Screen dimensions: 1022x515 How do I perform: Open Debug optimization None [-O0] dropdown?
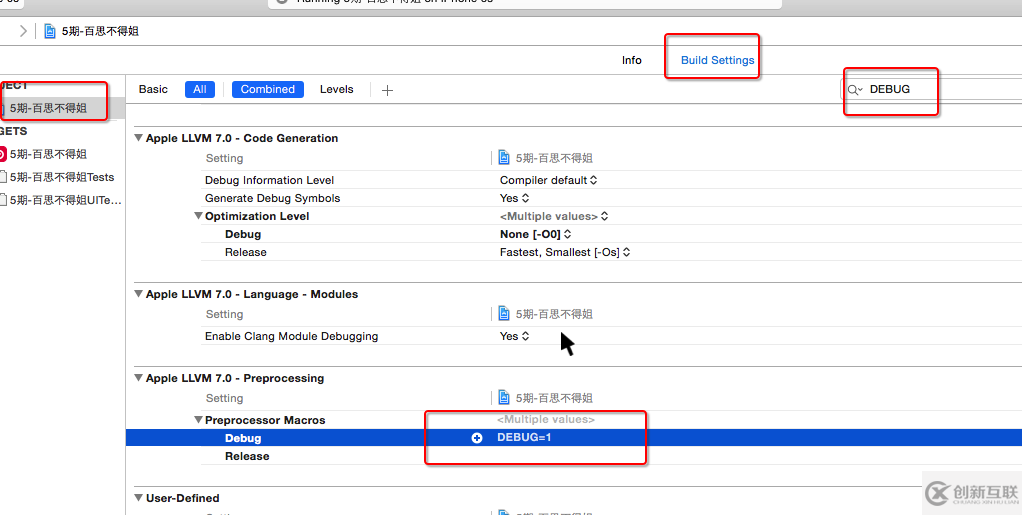pyautogui.click(x=535, y=234)
